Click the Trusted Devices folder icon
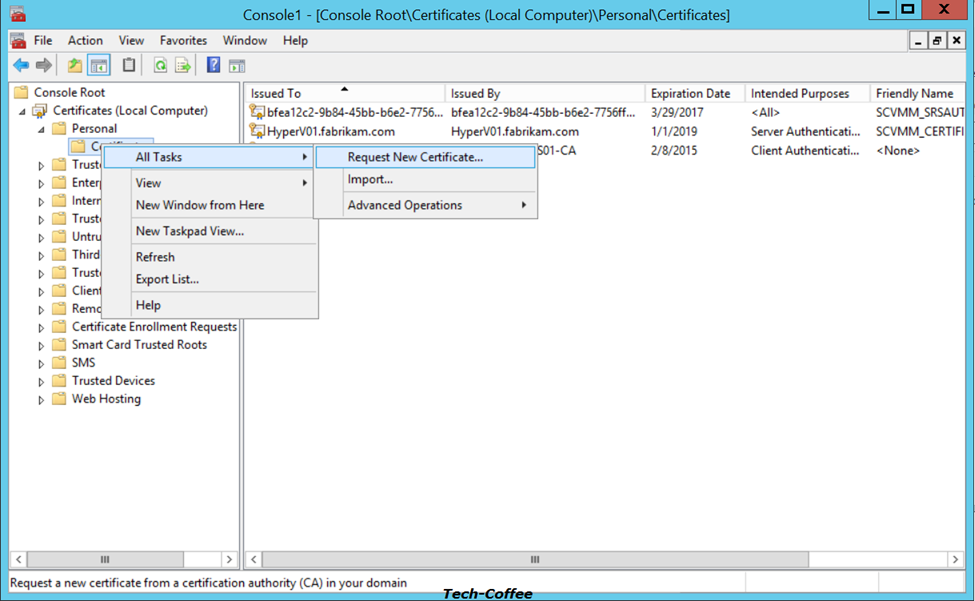This screenshot has width=975, height=601. (59, 380)
